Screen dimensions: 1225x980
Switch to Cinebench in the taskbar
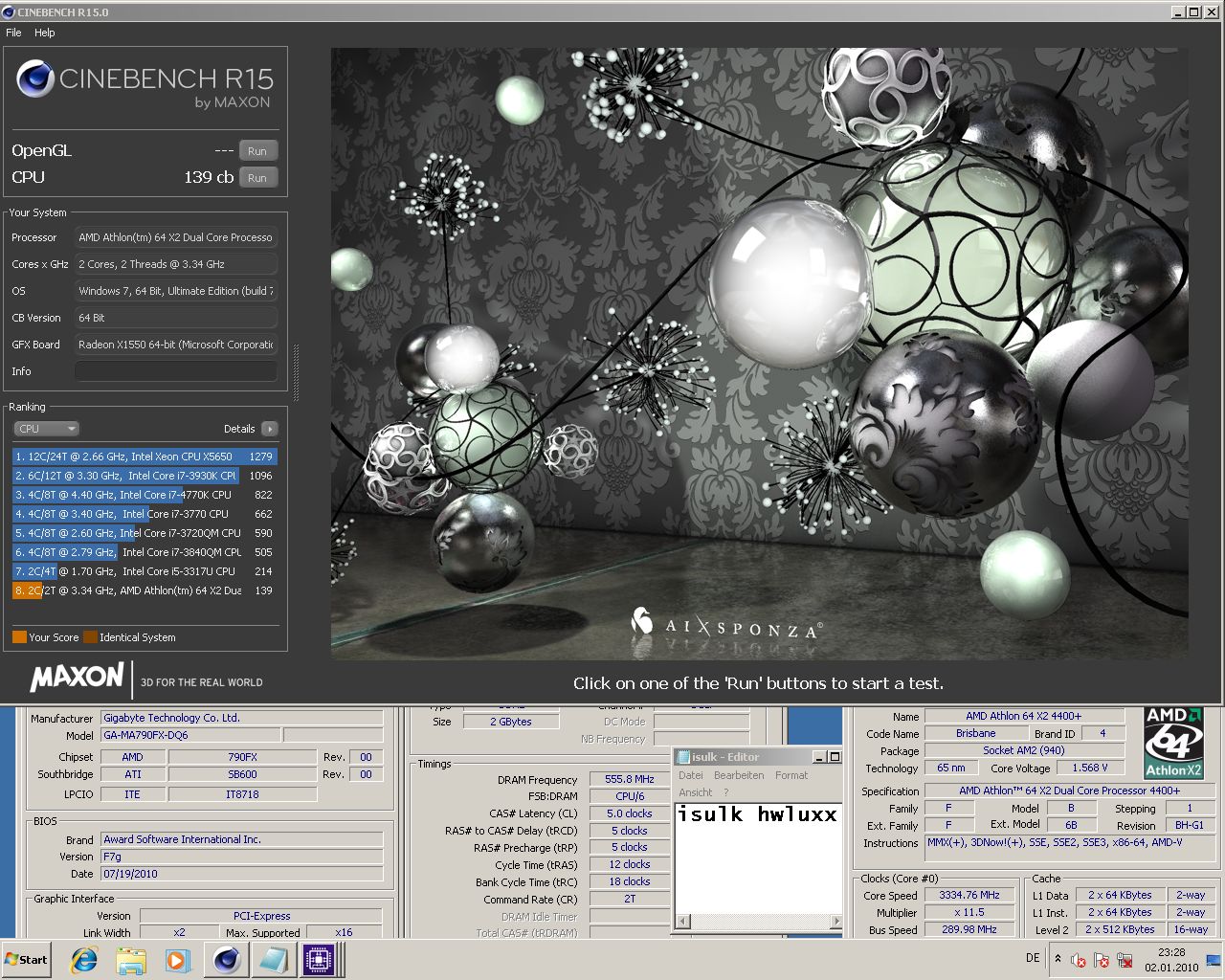pos(227,960)
